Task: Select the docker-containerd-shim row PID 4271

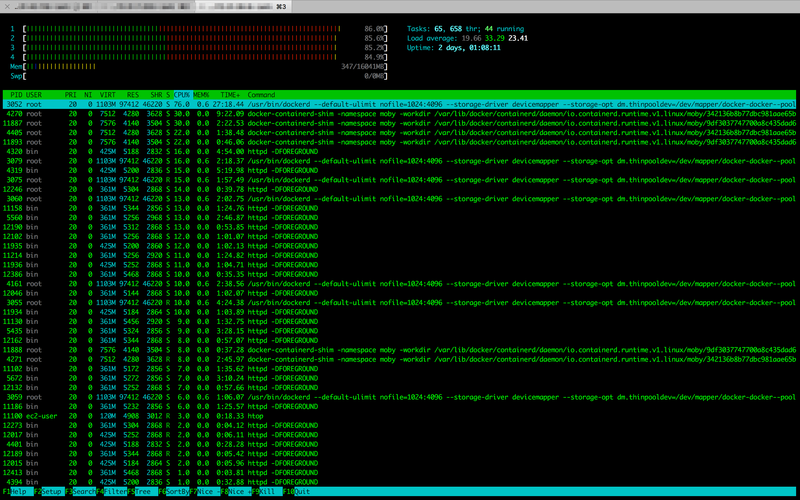Action: (399, 359)
